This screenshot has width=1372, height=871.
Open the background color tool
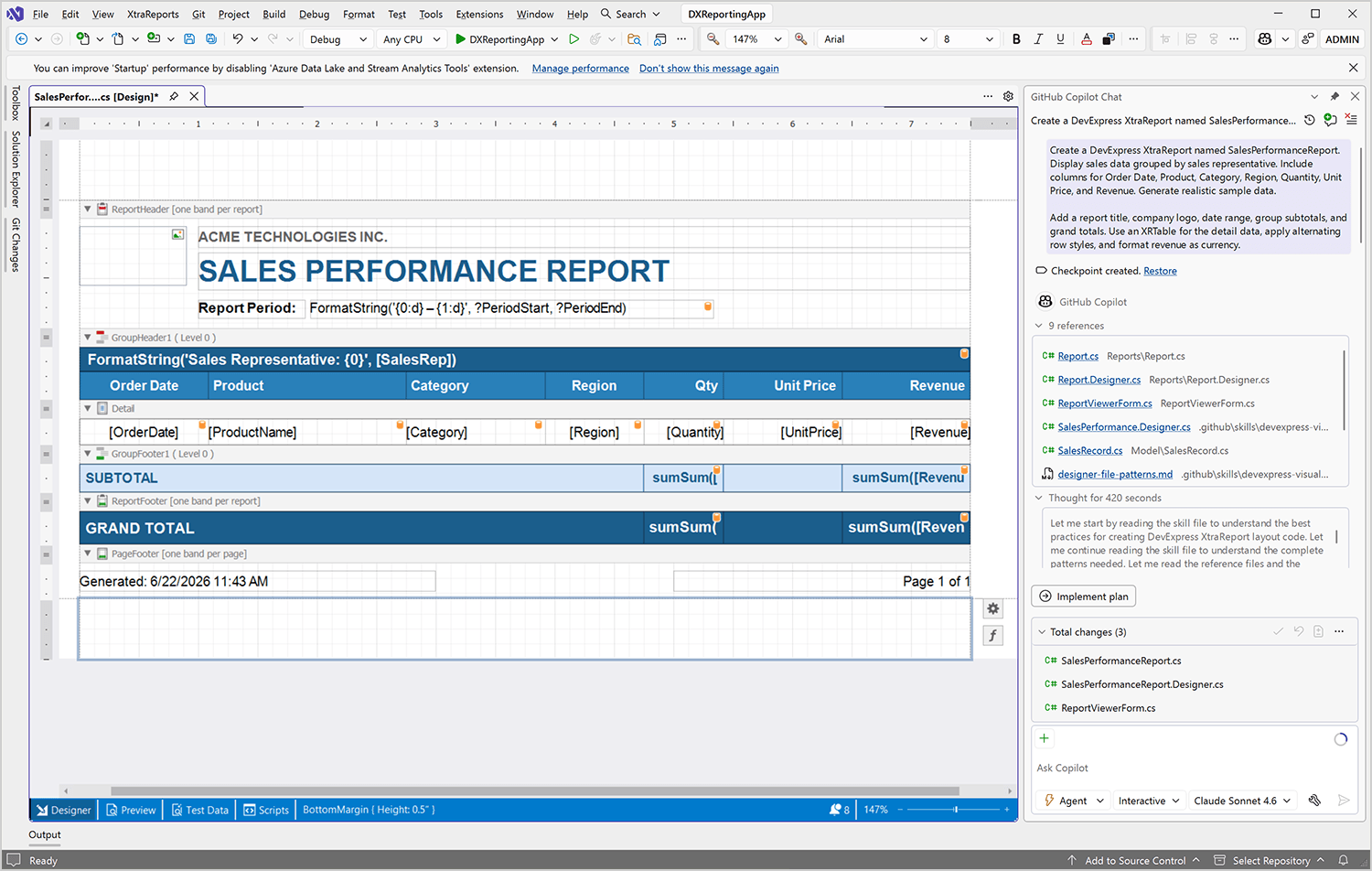pyautogui.click(x=1109, y=39)
